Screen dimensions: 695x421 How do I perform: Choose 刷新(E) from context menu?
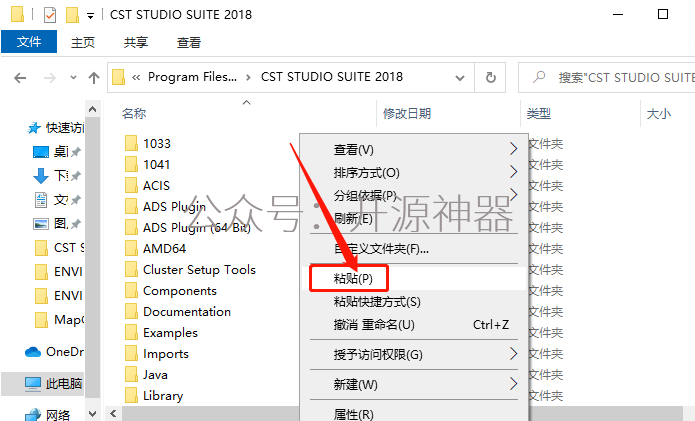[x=414, y=218]
